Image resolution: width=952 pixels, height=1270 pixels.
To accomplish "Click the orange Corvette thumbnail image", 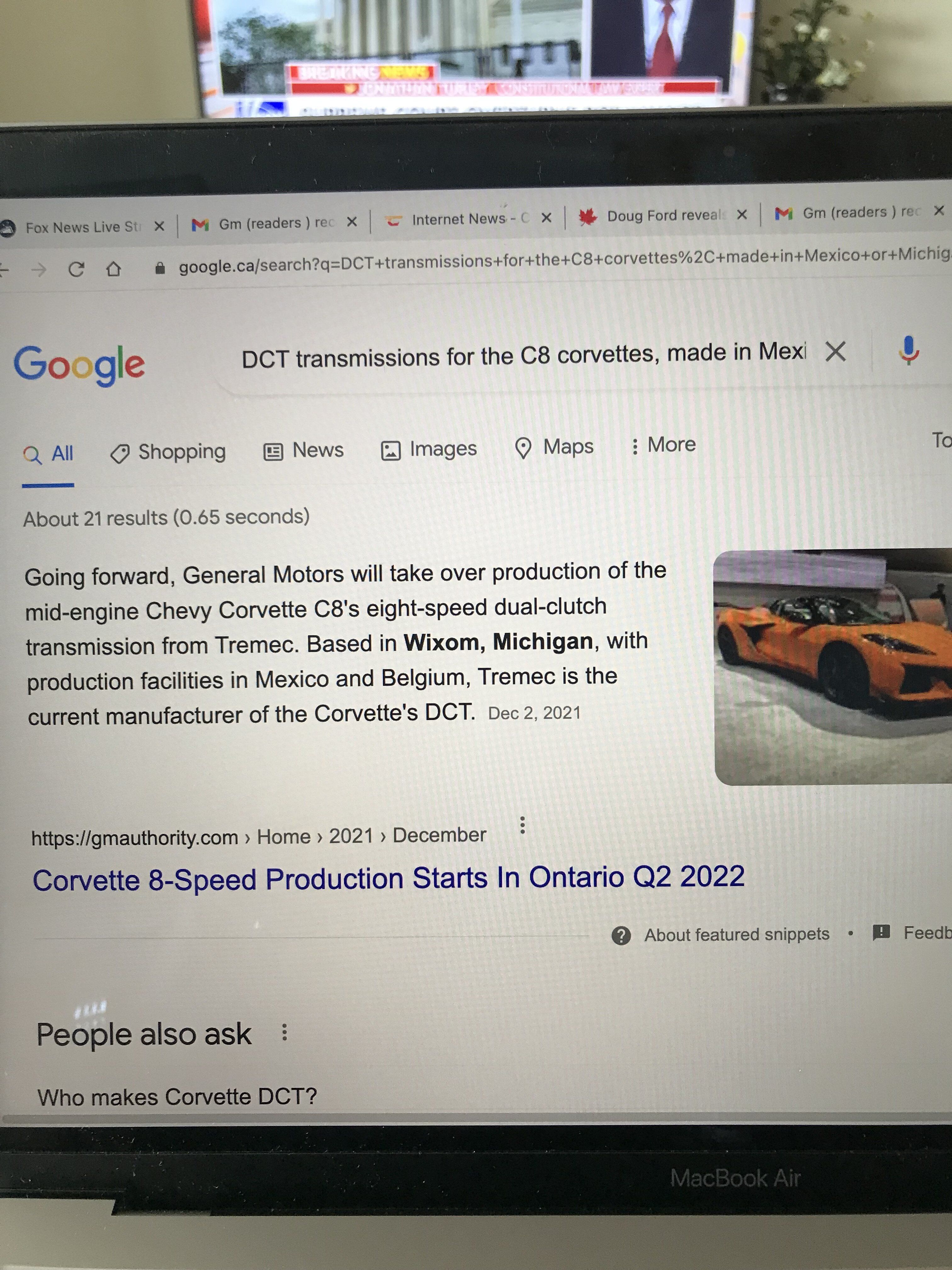I will tap(832, 666).
